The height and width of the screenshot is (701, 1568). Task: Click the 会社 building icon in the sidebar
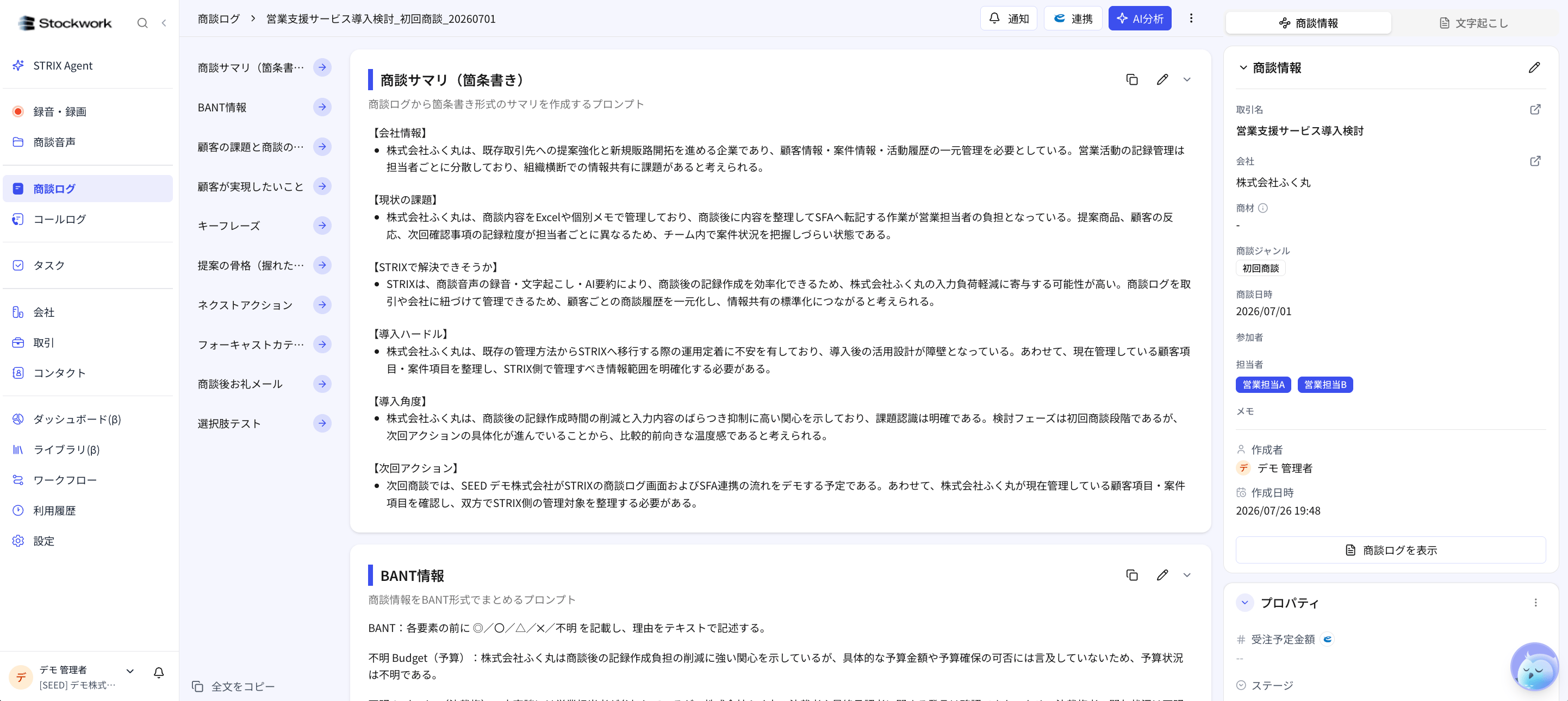(18, 312)
